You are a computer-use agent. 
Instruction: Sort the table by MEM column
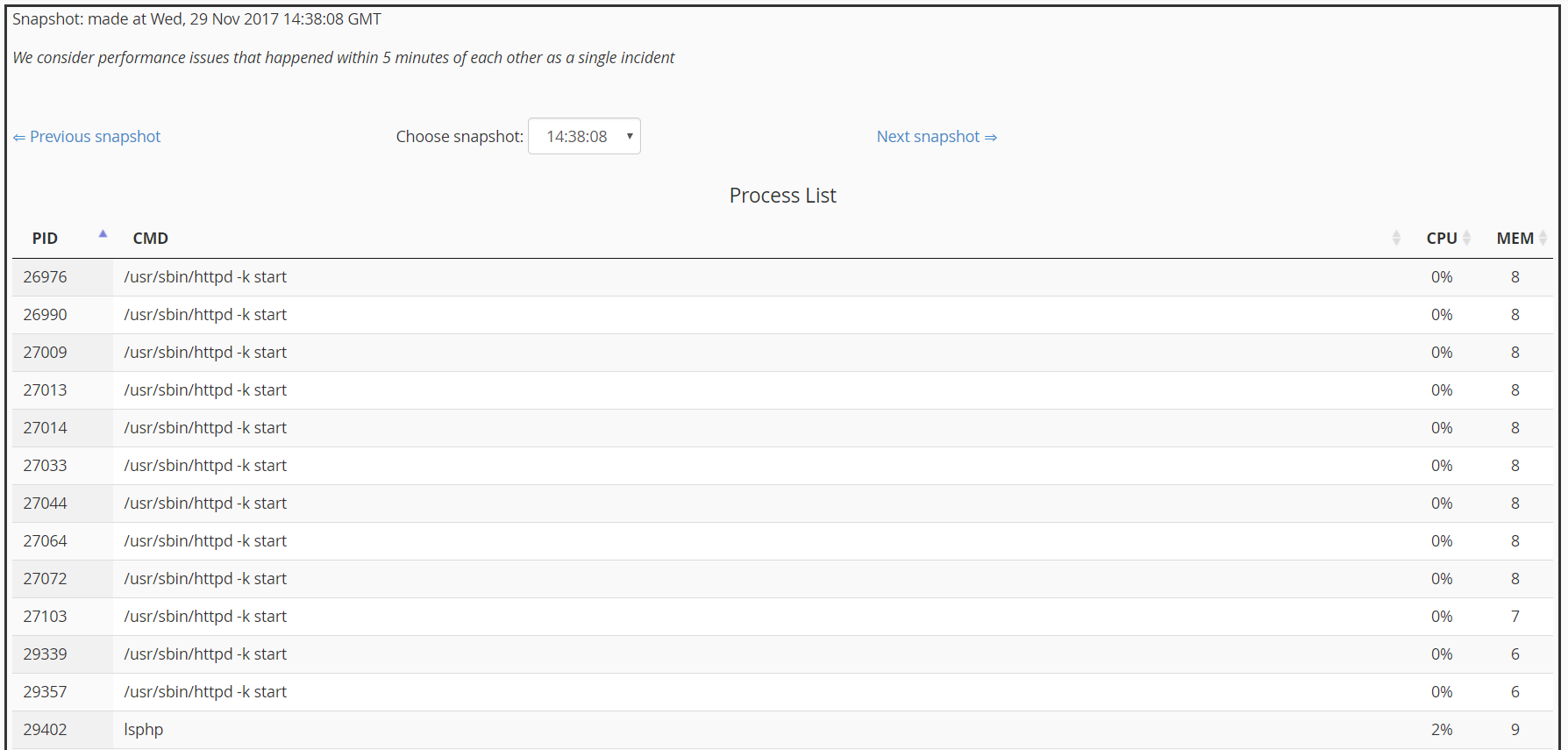[x=1542, y=238]
